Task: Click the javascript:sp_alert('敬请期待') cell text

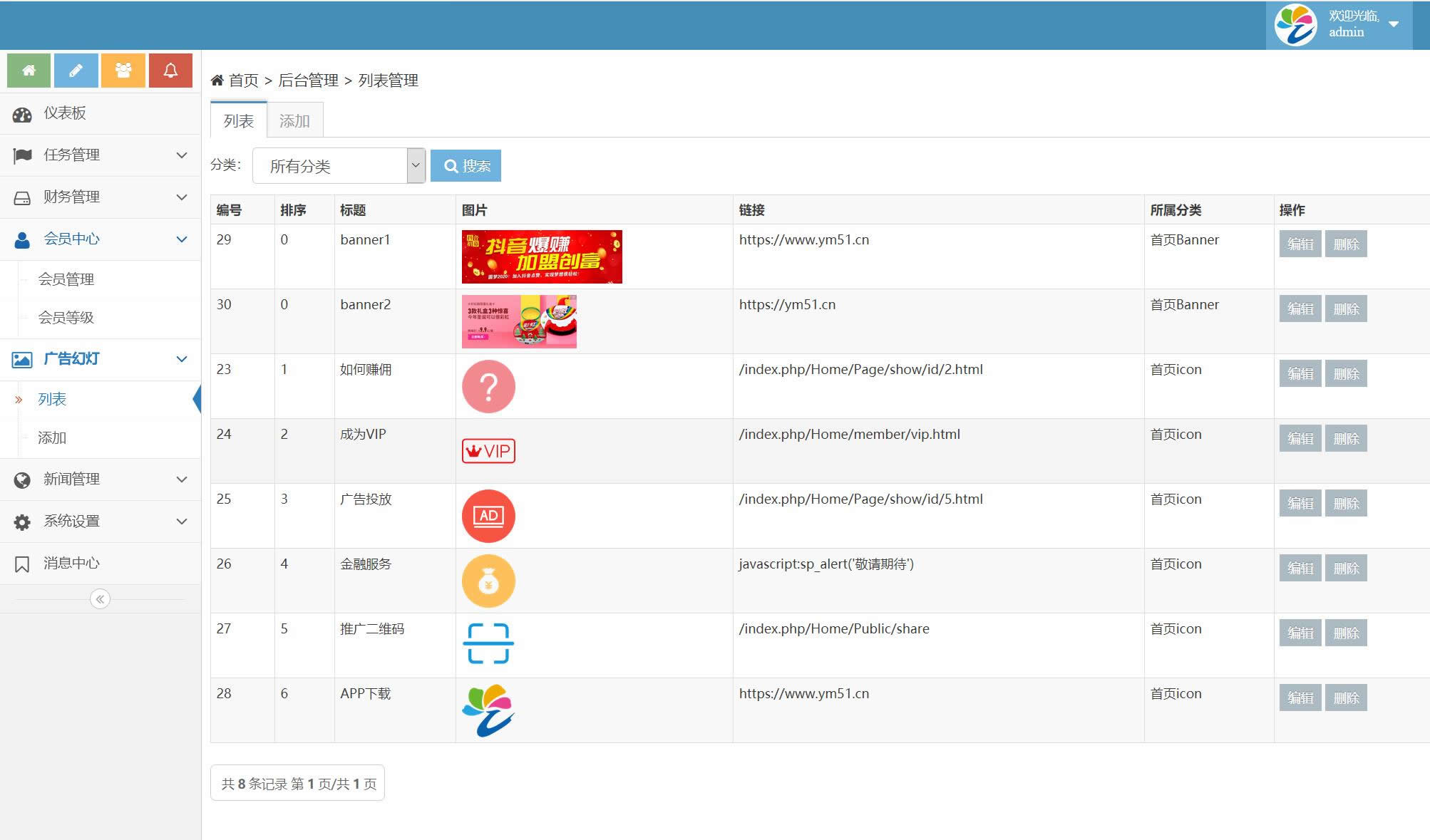Action: [826, 564]
